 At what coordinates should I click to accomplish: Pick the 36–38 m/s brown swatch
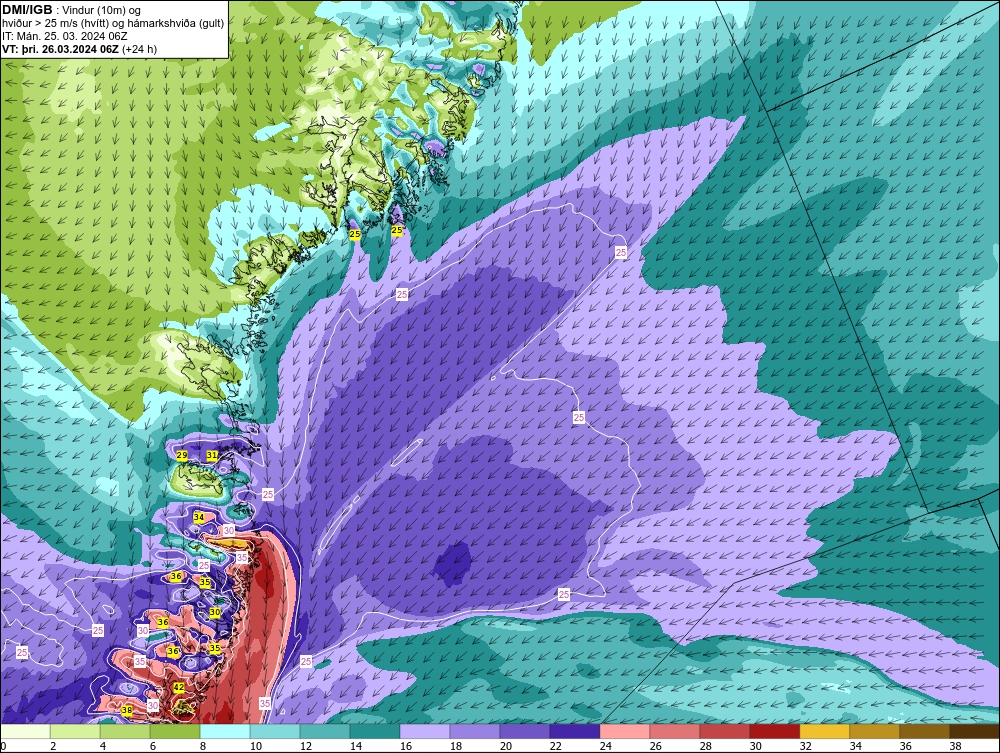pyautogui.click(x=925, y=731)
